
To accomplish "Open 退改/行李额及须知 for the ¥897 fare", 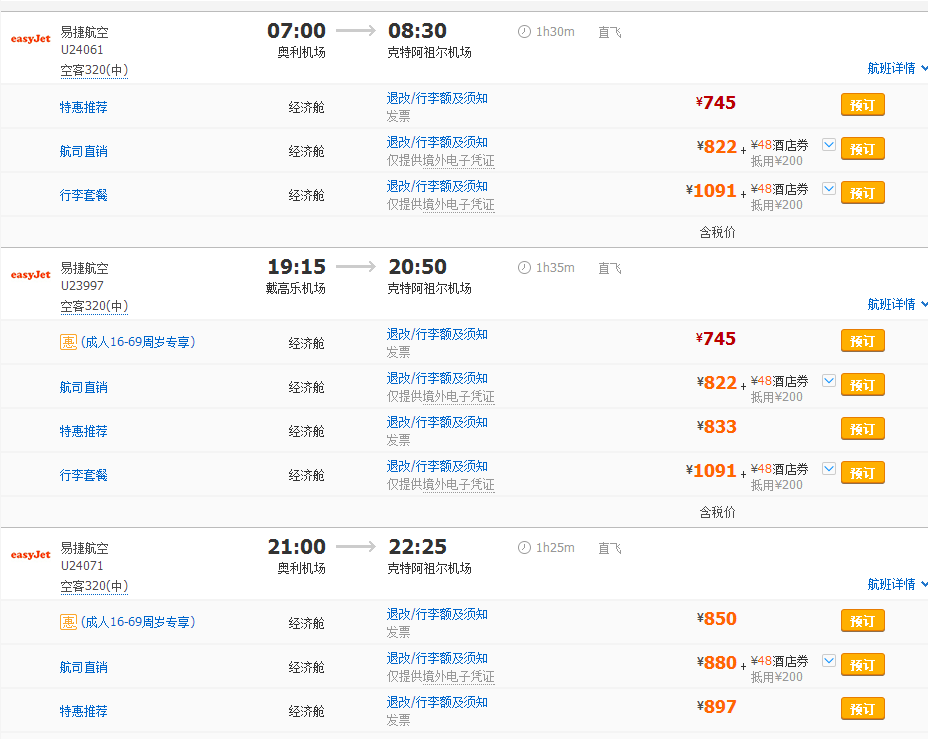I will [437, 702].
